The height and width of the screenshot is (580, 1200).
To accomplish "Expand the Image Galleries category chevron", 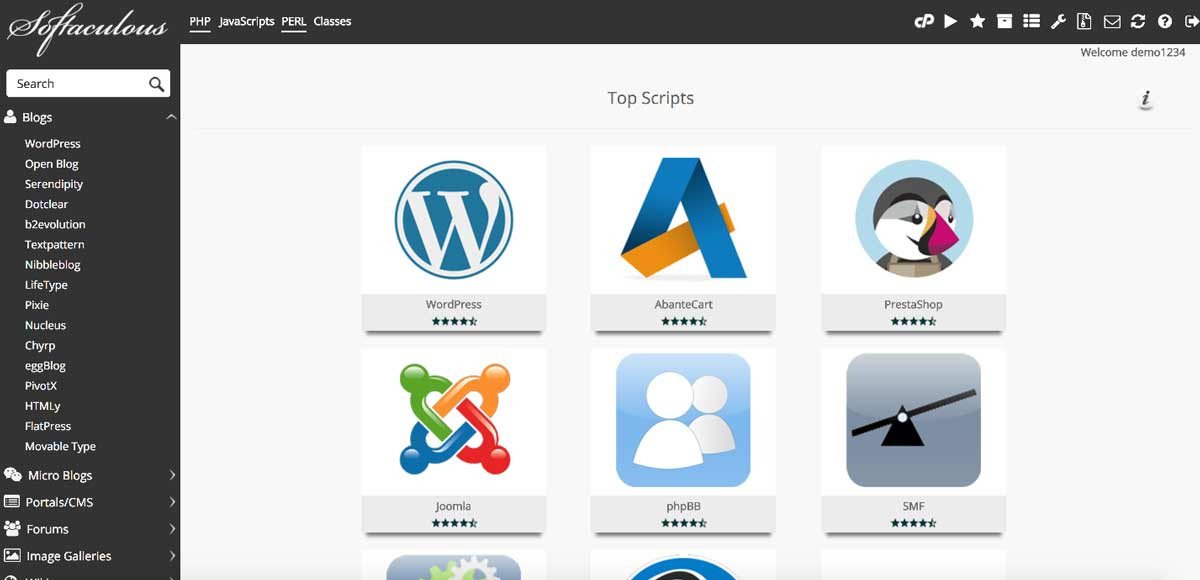I will 172,556.
